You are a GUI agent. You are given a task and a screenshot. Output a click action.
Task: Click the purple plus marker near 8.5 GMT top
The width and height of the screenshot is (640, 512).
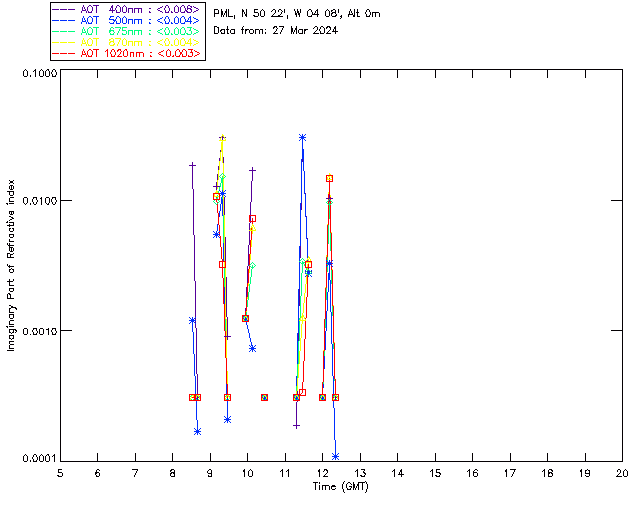[x=192, y=165]
